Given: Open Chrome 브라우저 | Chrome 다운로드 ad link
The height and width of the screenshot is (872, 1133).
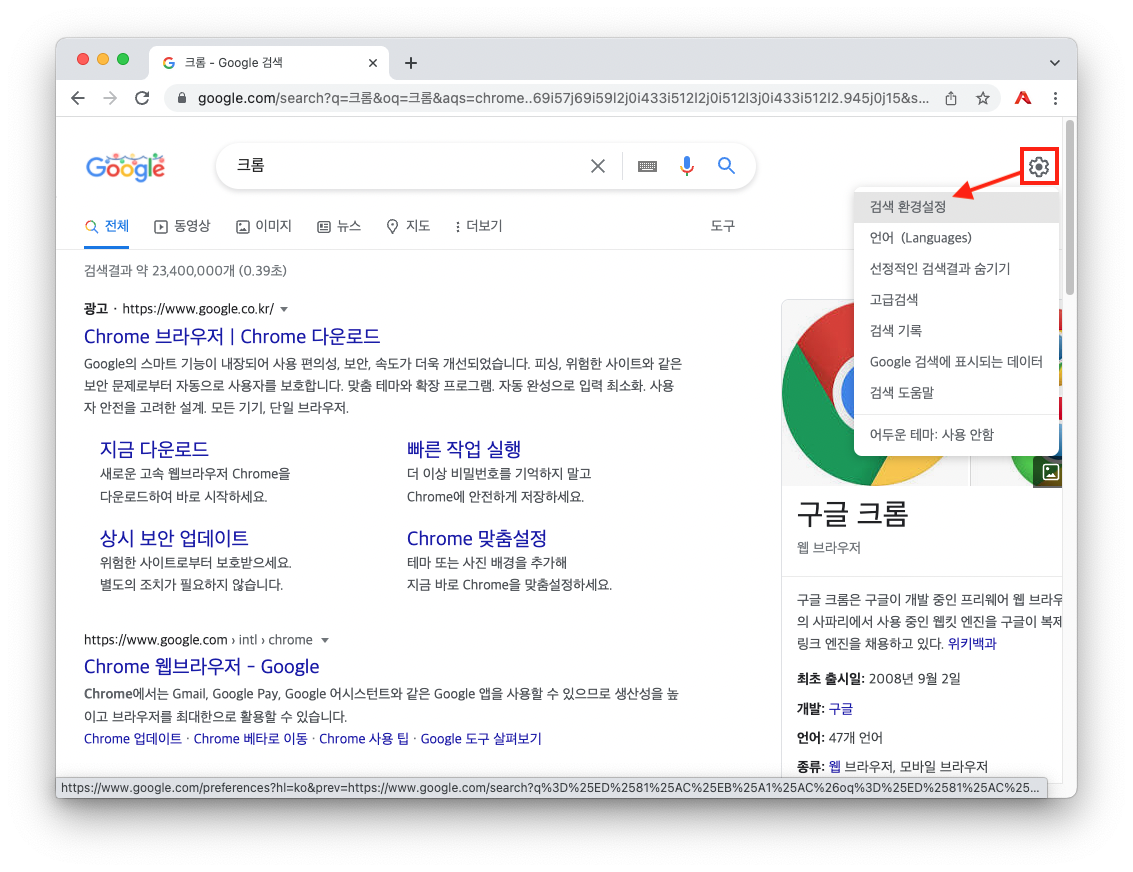Looking at the screenshot, I should click(232, 337).
